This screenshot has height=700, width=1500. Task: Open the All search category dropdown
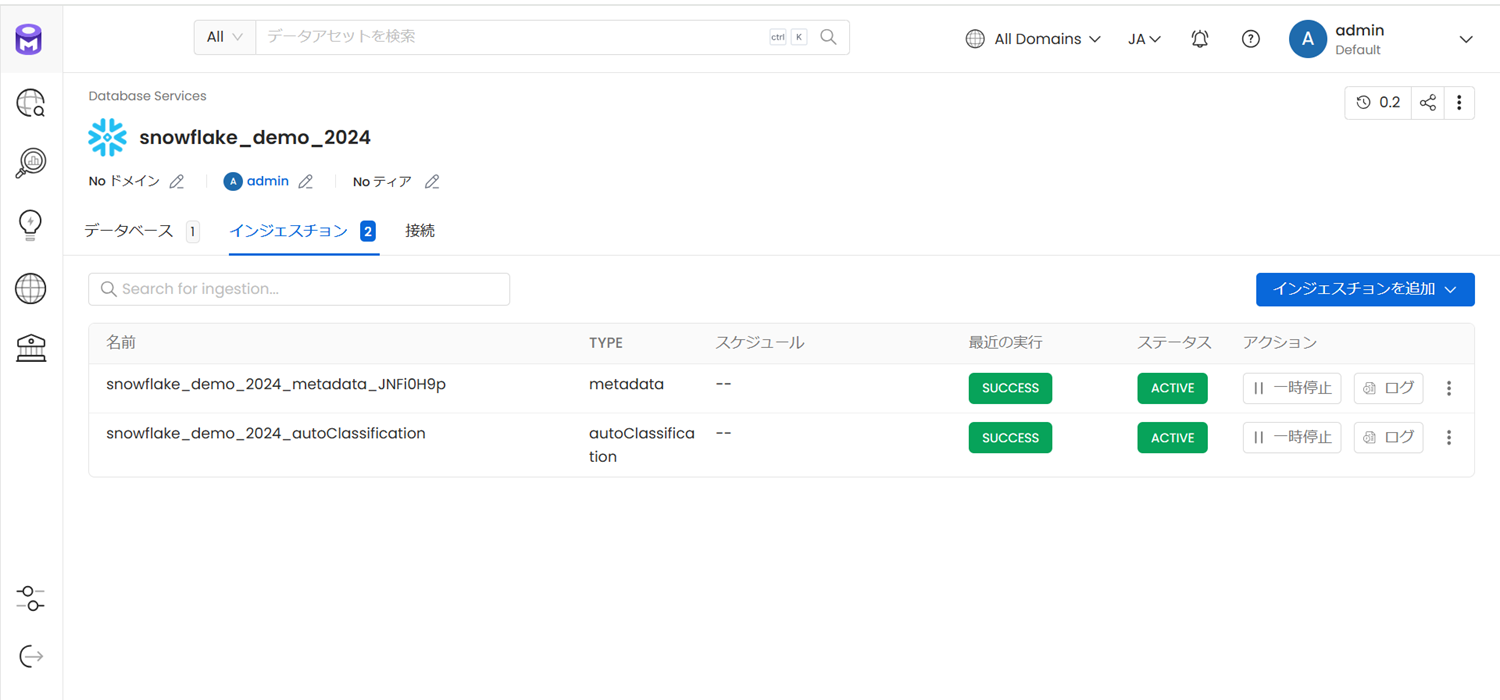[224, 37]
